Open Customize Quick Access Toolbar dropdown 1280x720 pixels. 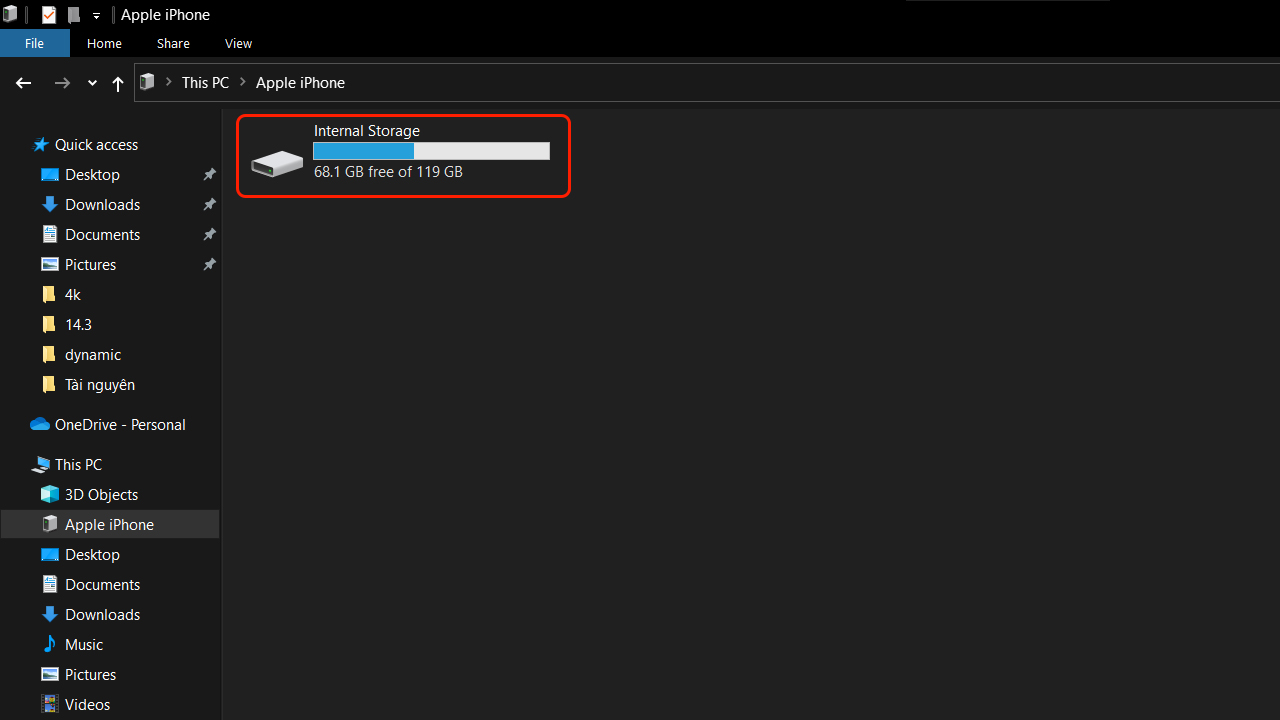[96, 16]
